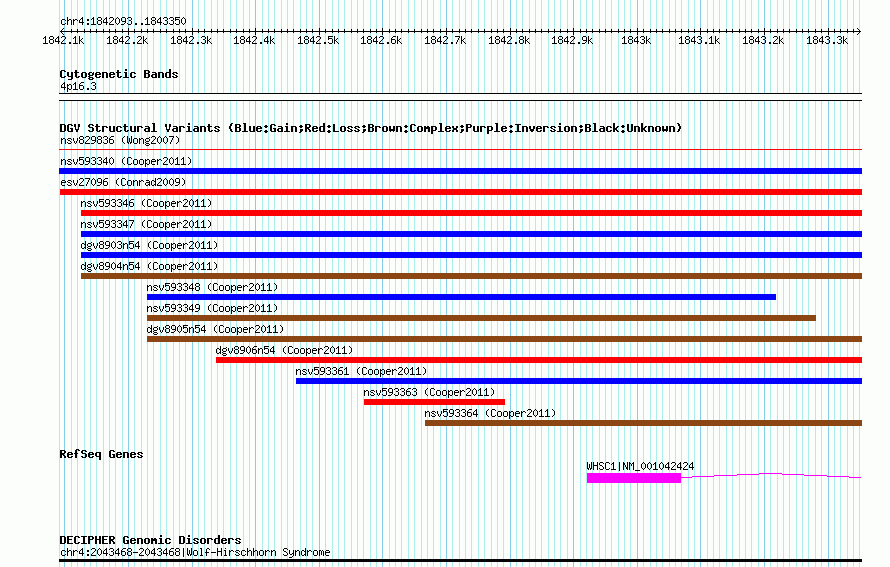The width and height of the screenshot is (890, 567).
Task: Click the chr4:1842093..1843350 coordinates label
Action: [123, 21]
